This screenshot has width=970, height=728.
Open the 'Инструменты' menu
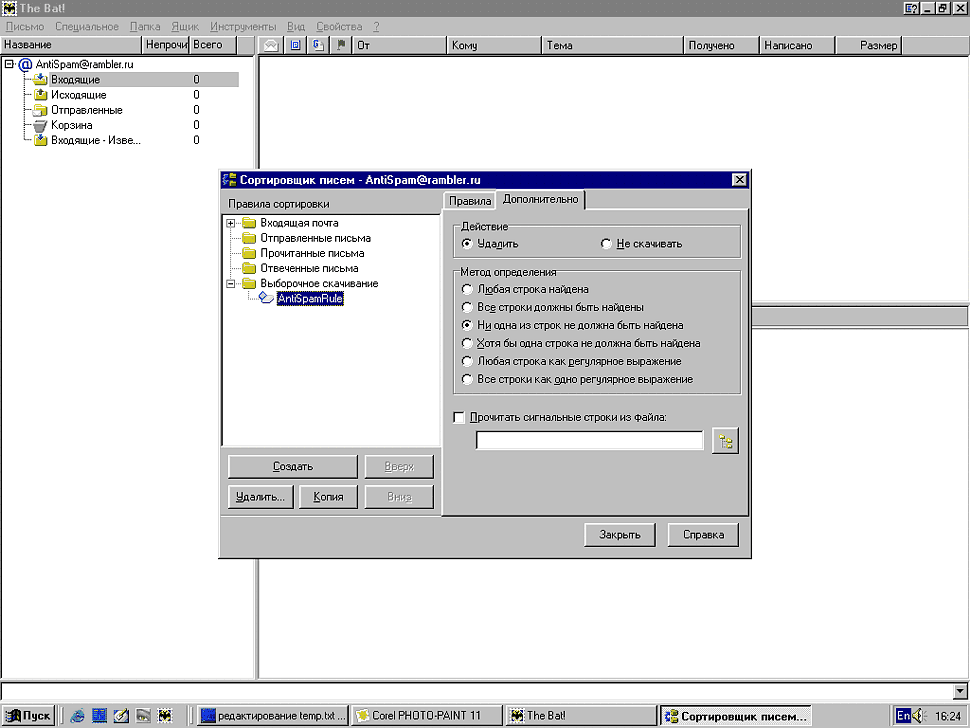[x=244, y=26]
